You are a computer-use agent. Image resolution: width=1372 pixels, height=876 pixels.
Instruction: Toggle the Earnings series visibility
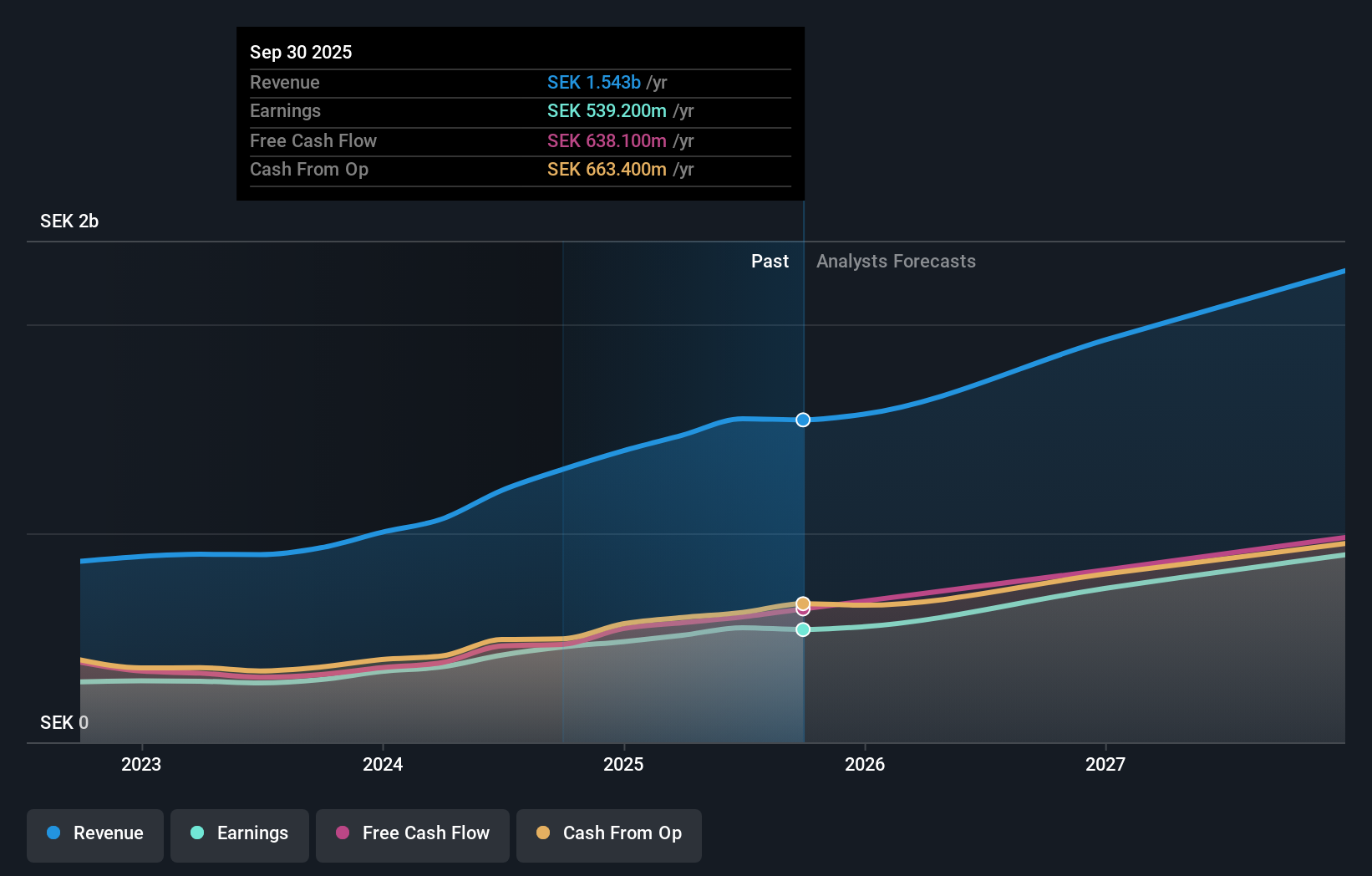tap(239, 833)
